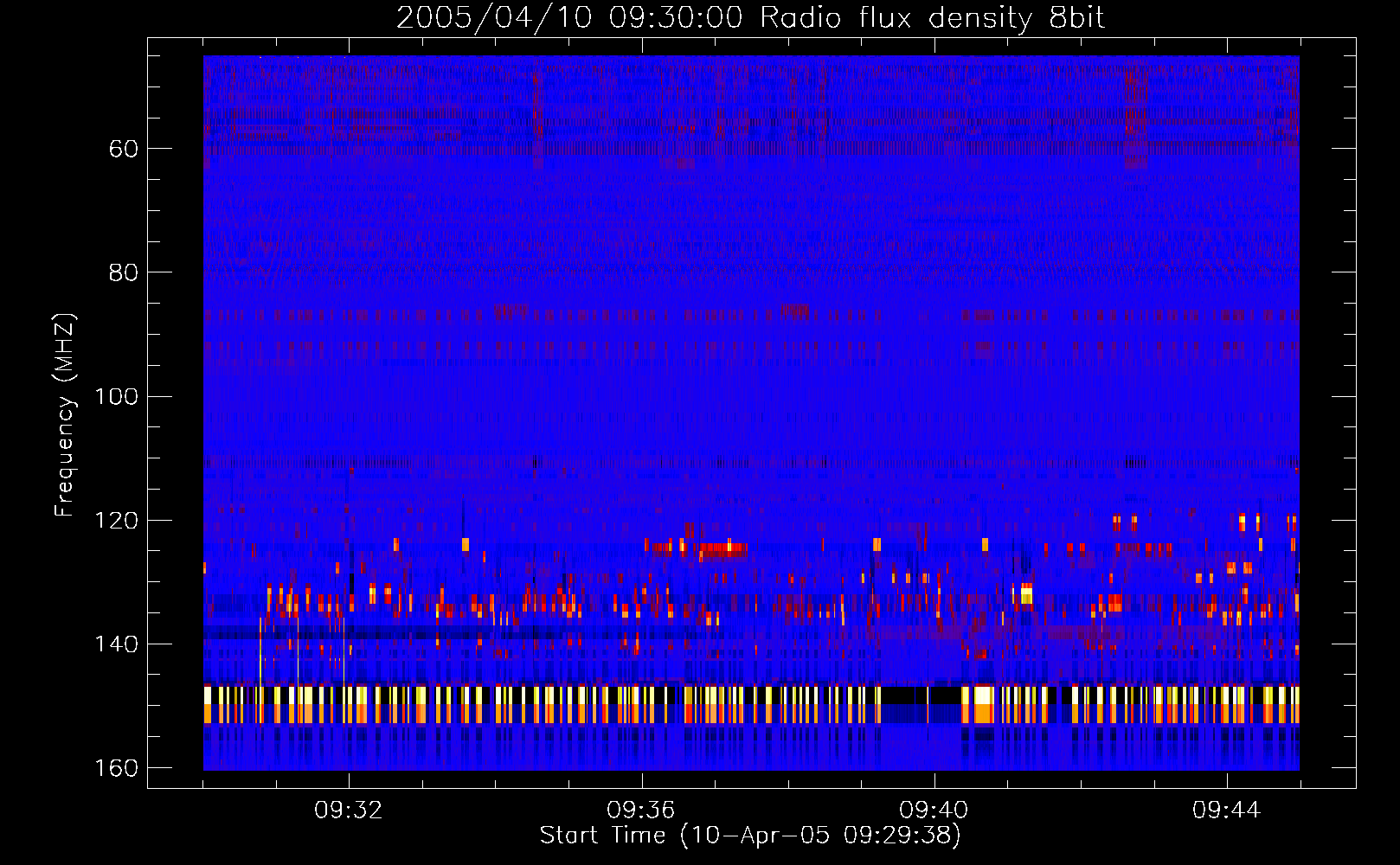This screenshot has height=865, width=1400.
Task: Click the 80 frequency tick label
Action: click(x=124, y=272)
